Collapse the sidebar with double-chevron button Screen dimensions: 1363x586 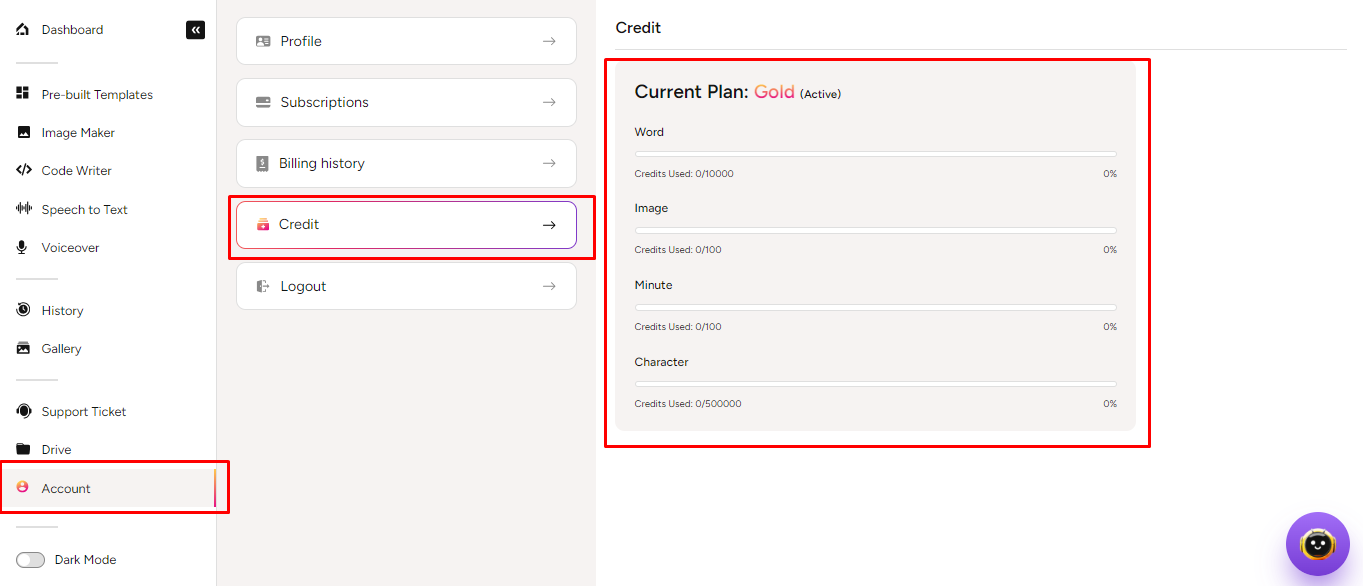[195, 30]
